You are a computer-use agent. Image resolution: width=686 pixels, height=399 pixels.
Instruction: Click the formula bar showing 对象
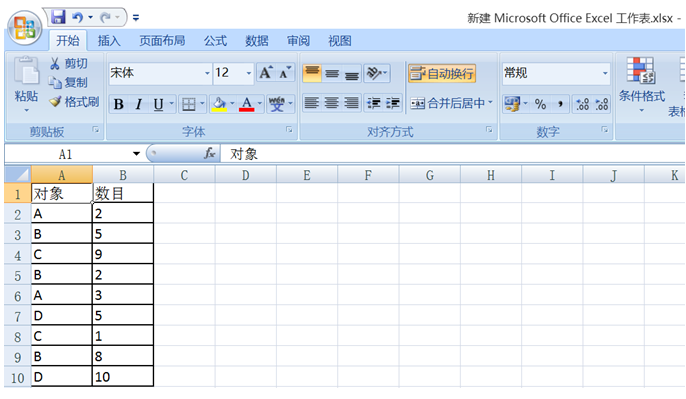(x=452, y=154)
